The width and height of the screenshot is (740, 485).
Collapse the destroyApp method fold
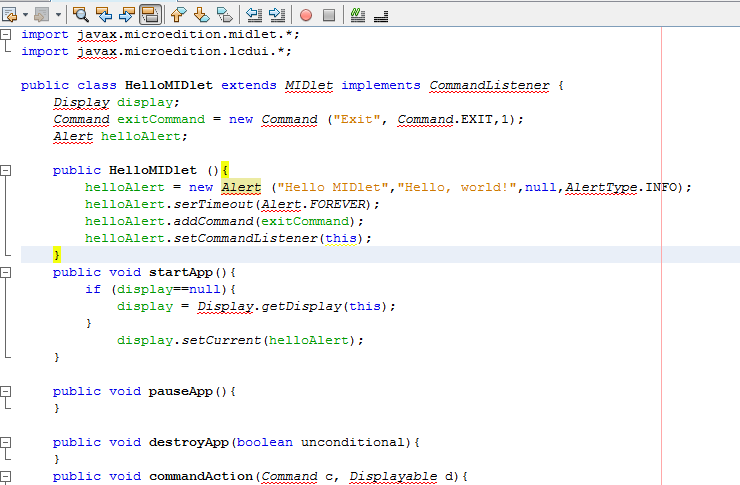(5, 442)
